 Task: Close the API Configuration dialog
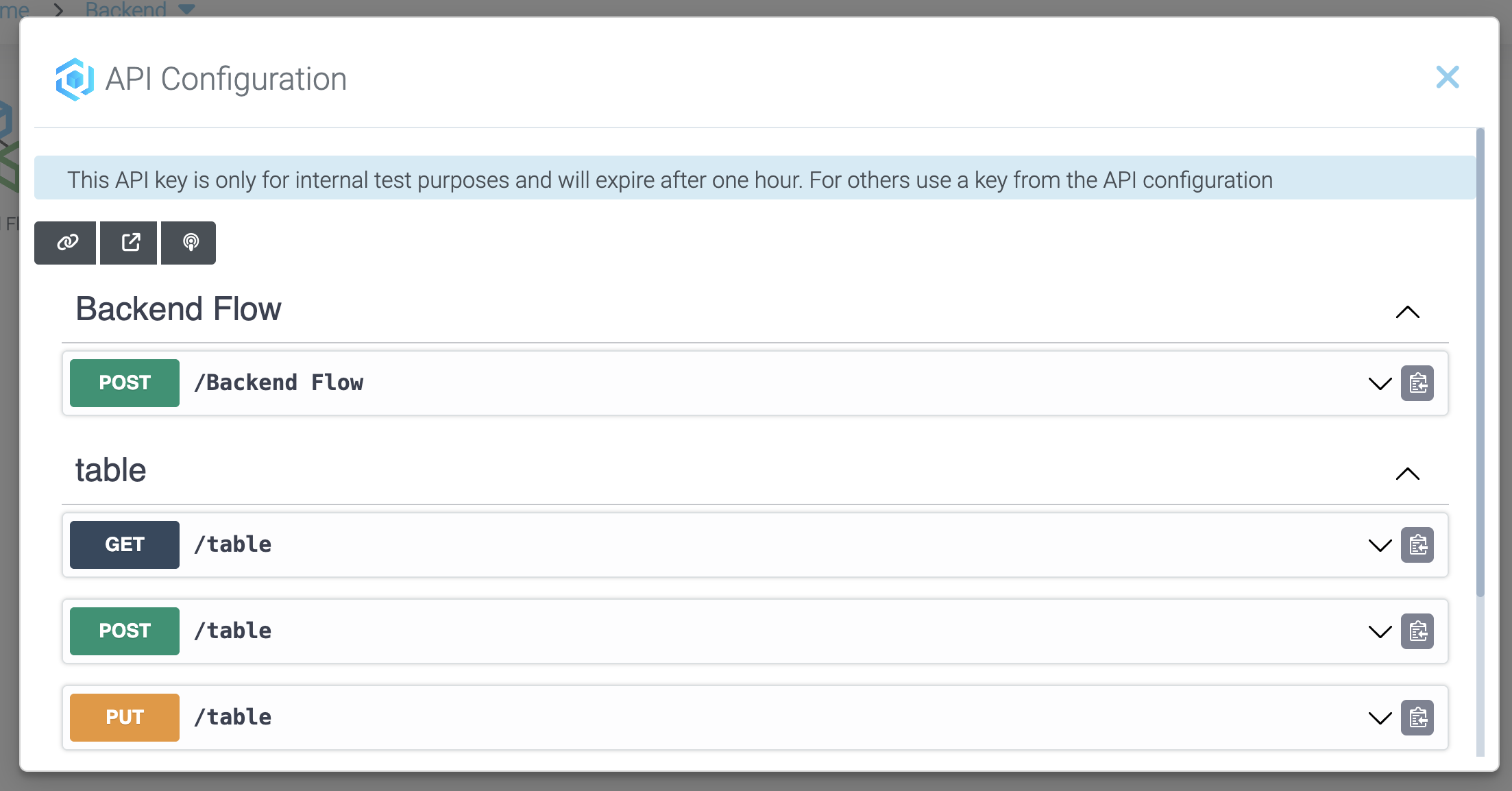[x=1448, y=77]
